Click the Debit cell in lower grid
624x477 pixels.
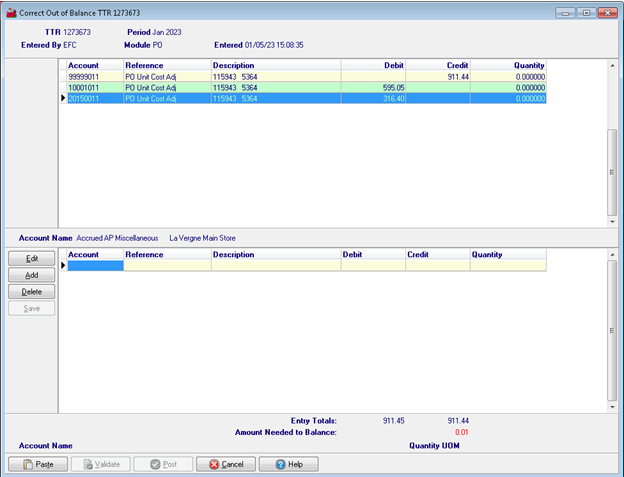372,266
